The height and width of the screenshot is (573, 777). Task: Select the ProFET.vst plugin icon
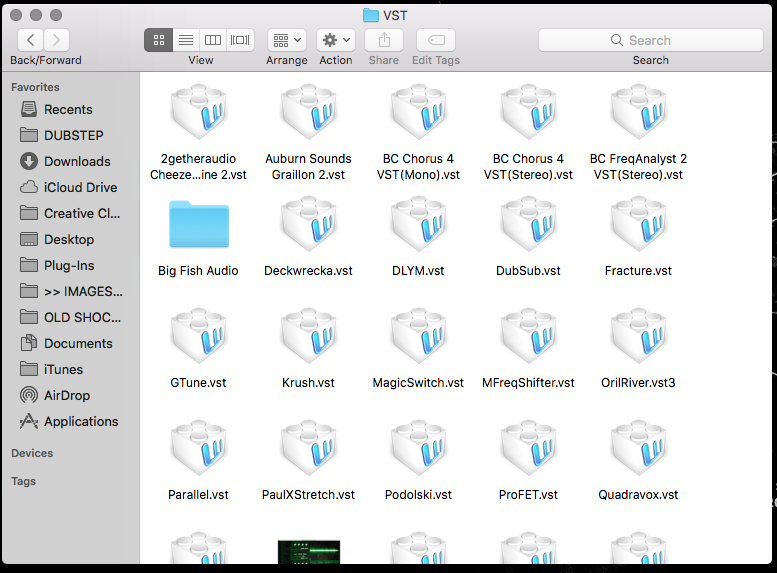528,448
